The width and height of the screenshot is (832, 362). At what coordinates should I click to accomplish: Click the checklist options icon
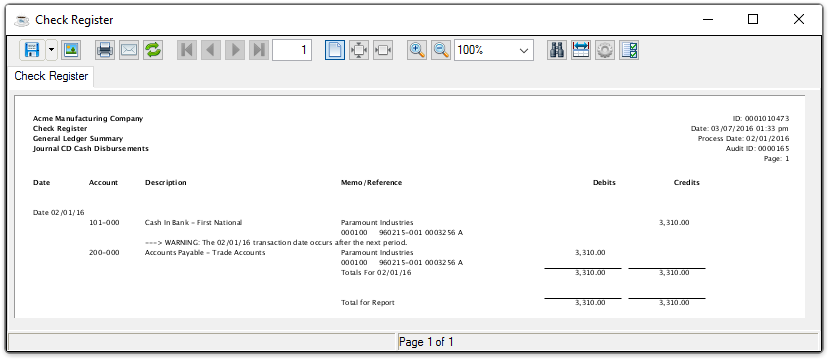pos(629,50)
